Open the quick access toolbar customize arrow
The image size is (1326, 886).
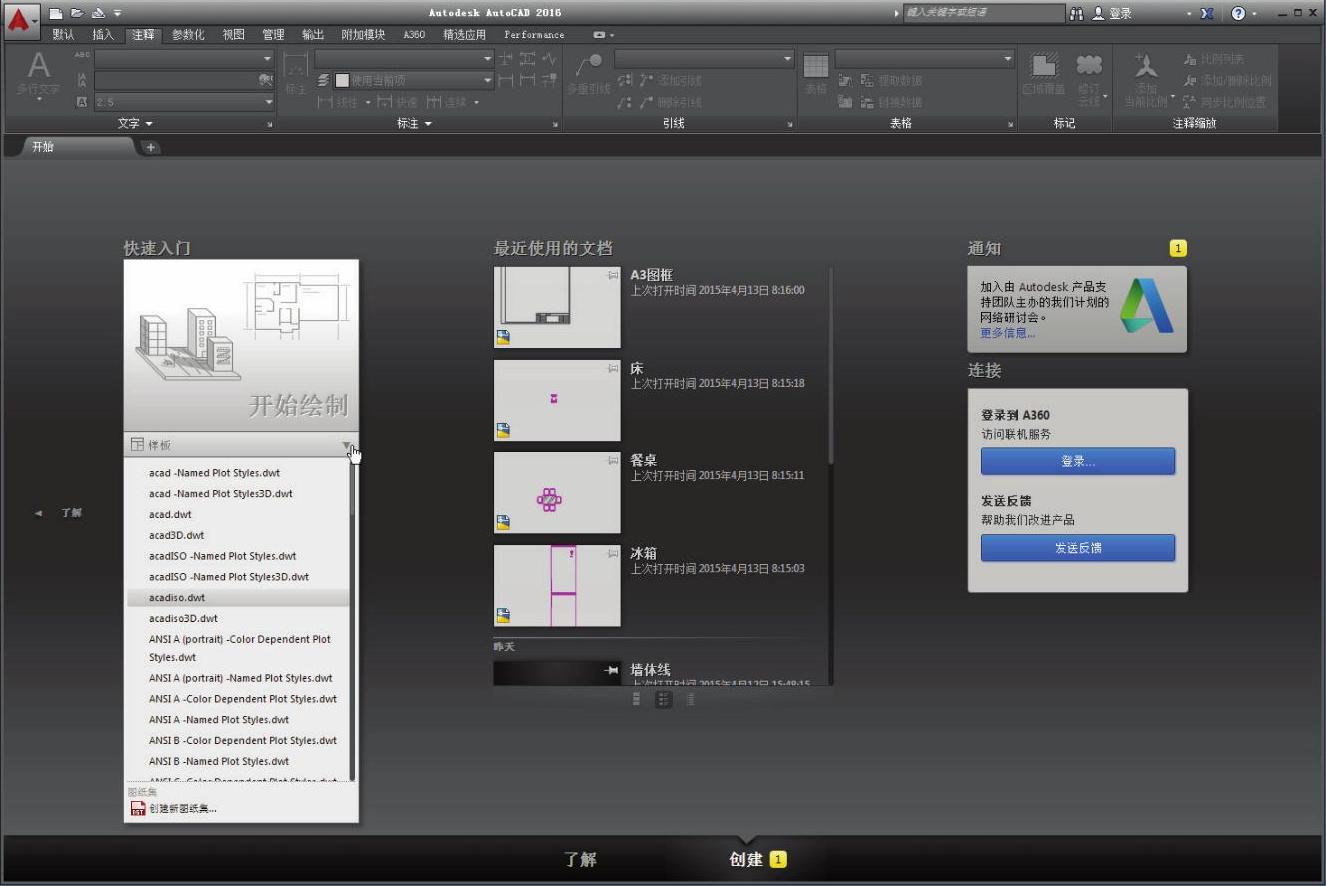click(118, 14)
